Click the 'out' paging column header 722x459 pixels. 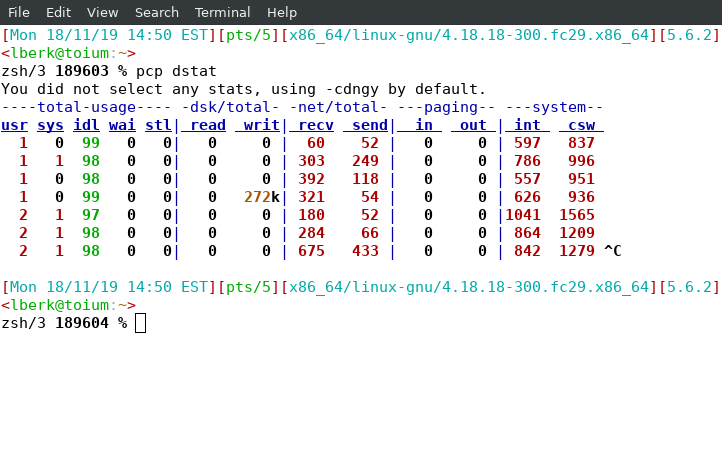pyautogui.click(x=473, y=125)
